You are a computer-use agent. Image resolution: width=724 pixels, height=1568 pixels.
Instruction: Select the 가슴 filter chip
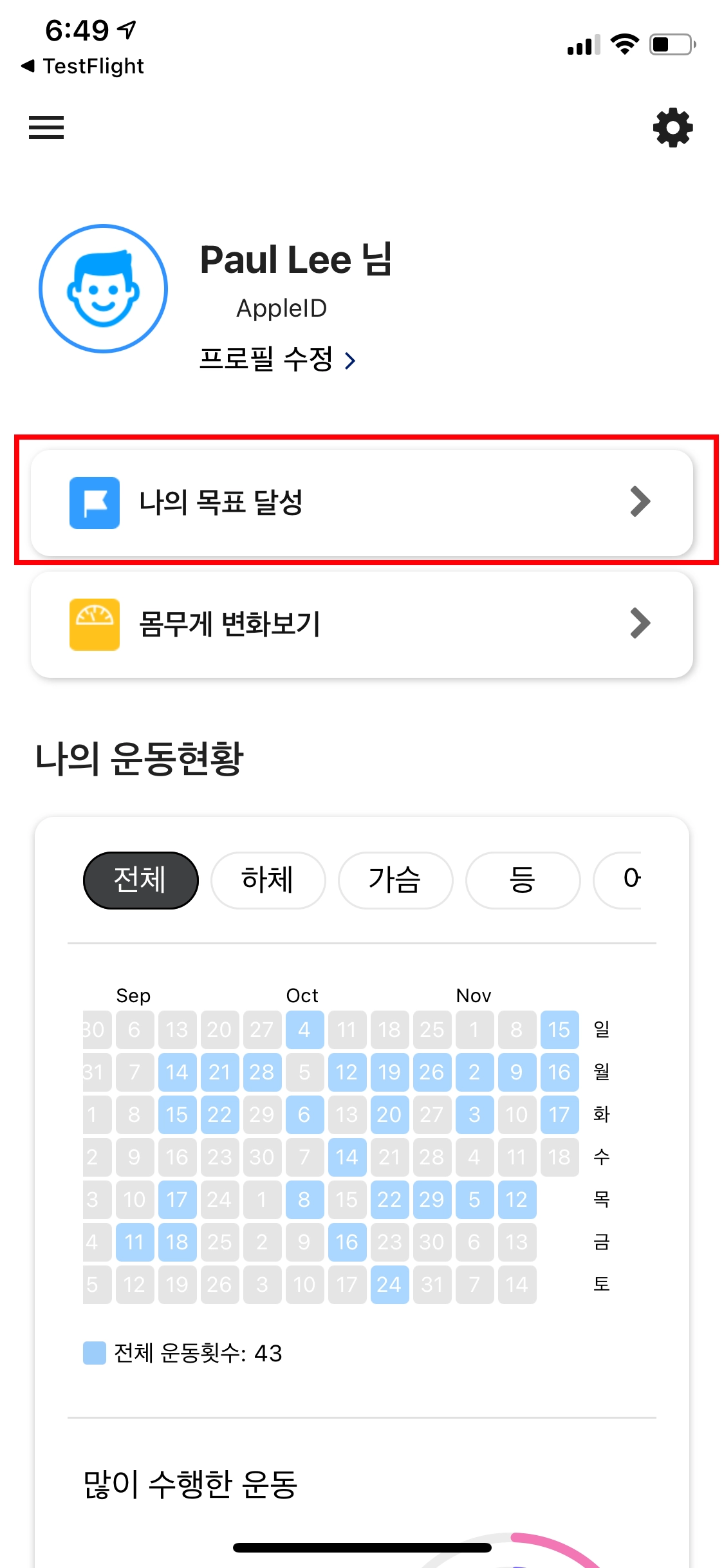[395, 880]
